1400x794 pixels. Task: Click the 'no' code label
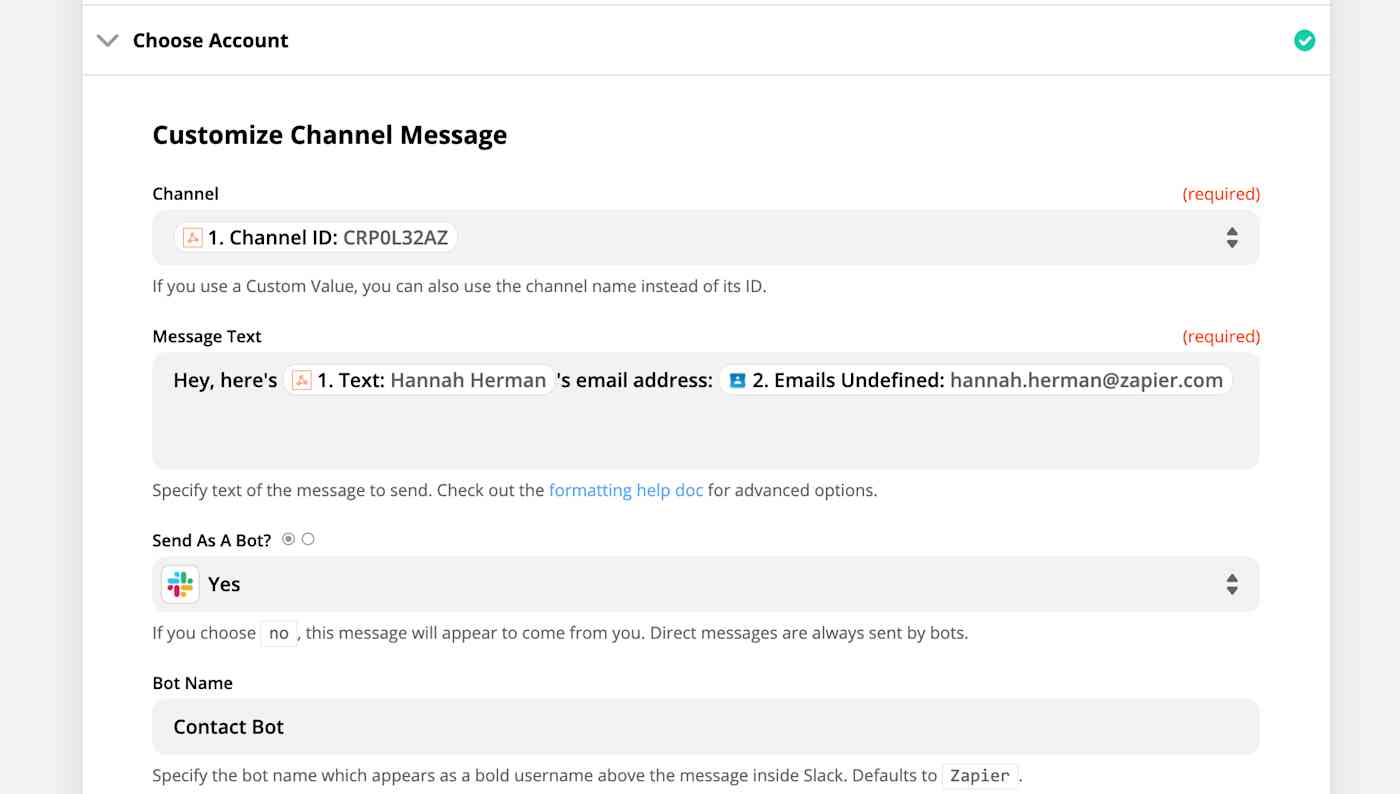point(279,633)
